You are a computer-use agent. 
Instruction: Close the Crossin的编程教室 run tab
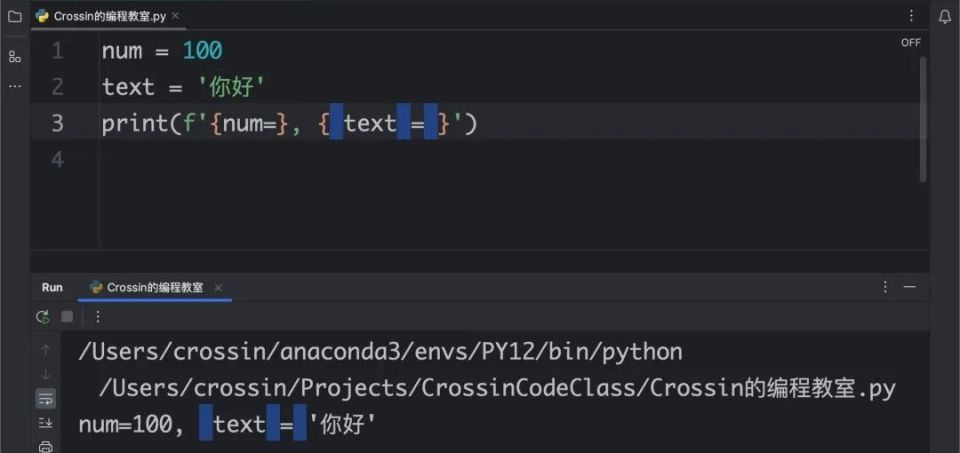click(x=218, y=287)
